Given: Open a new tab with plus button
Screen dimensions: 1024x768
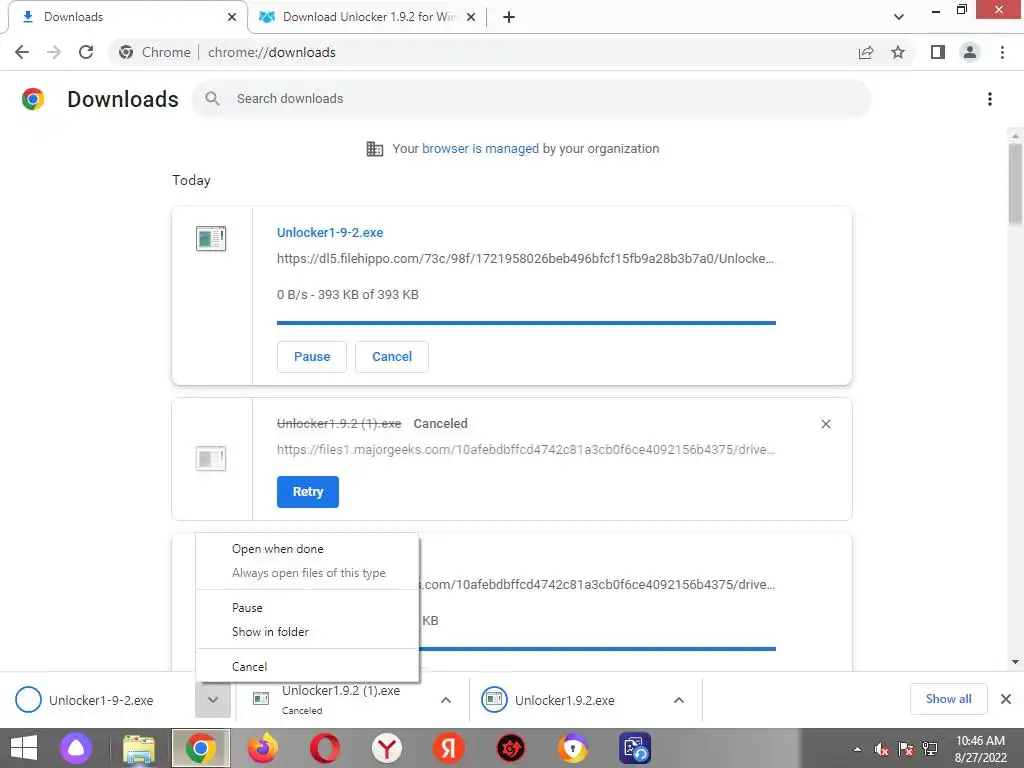Looking at the screenshot, I should pyautogui.click(x=509, y=17).
